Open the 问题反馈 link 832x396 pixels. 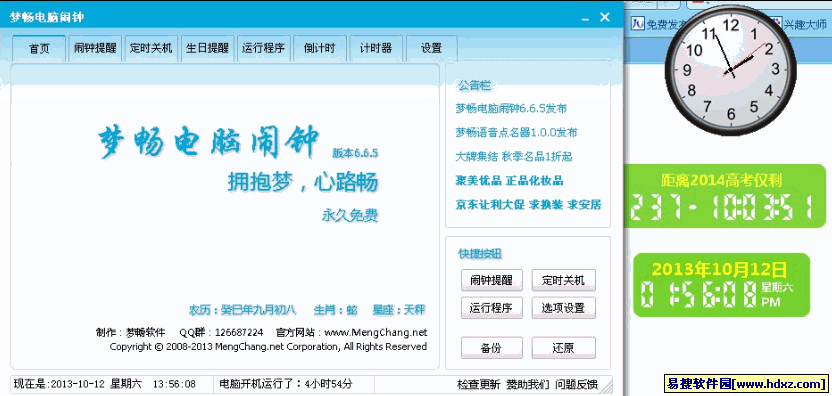tap(577, 384)
